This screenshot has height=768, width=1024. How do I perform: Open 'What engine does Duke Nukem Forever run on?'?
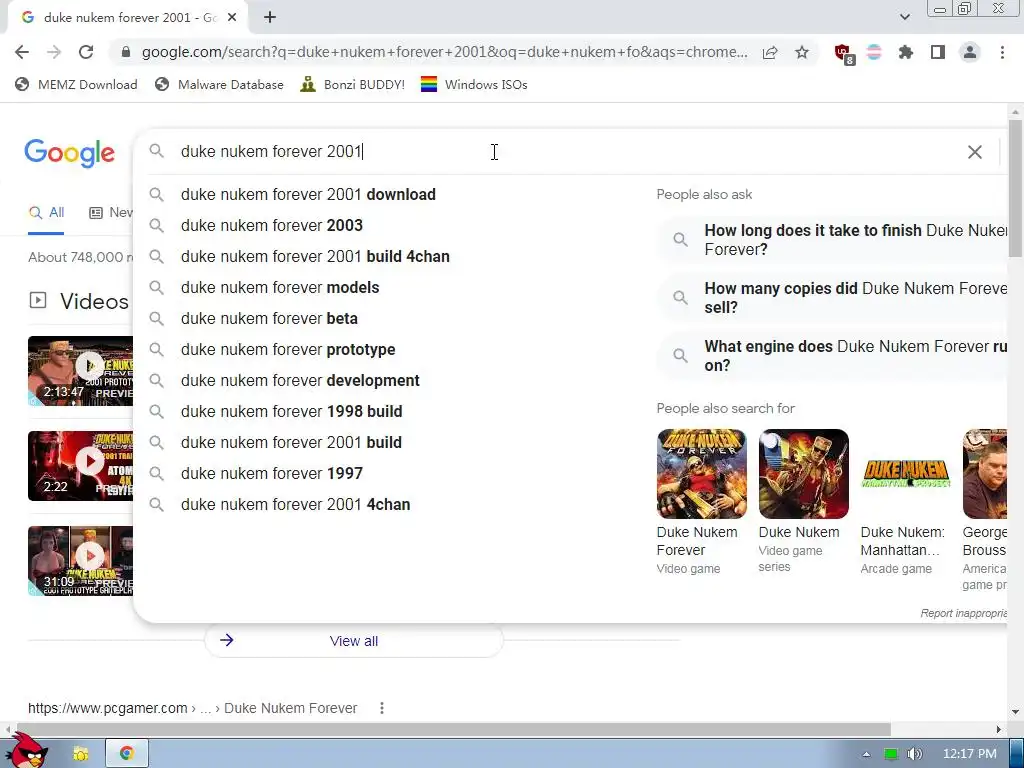pos(833,356)
